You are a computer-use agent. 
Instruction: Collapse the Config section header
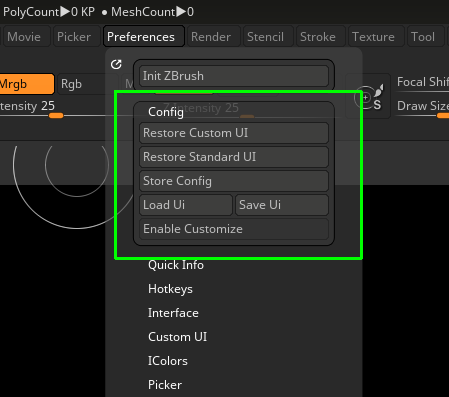(166, 112)
